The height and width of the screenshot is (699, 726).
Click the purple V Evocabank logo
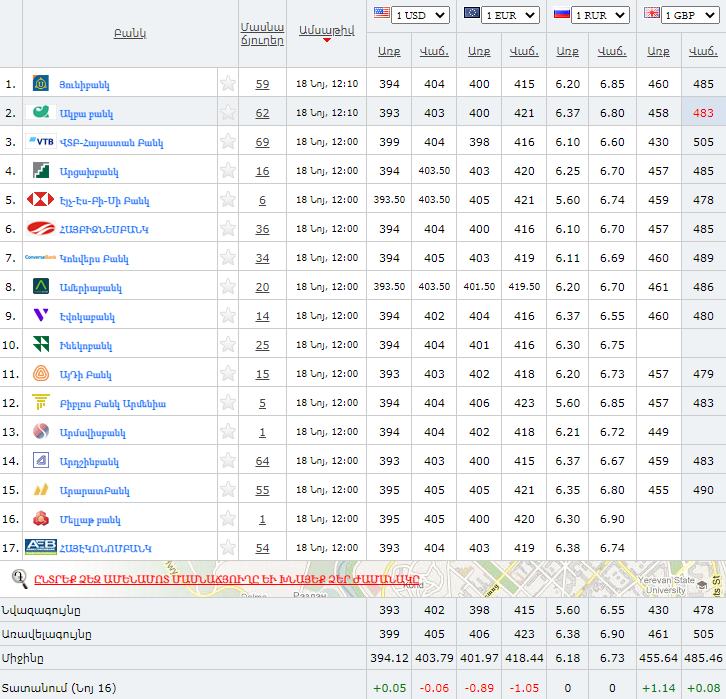pos(41,315)
